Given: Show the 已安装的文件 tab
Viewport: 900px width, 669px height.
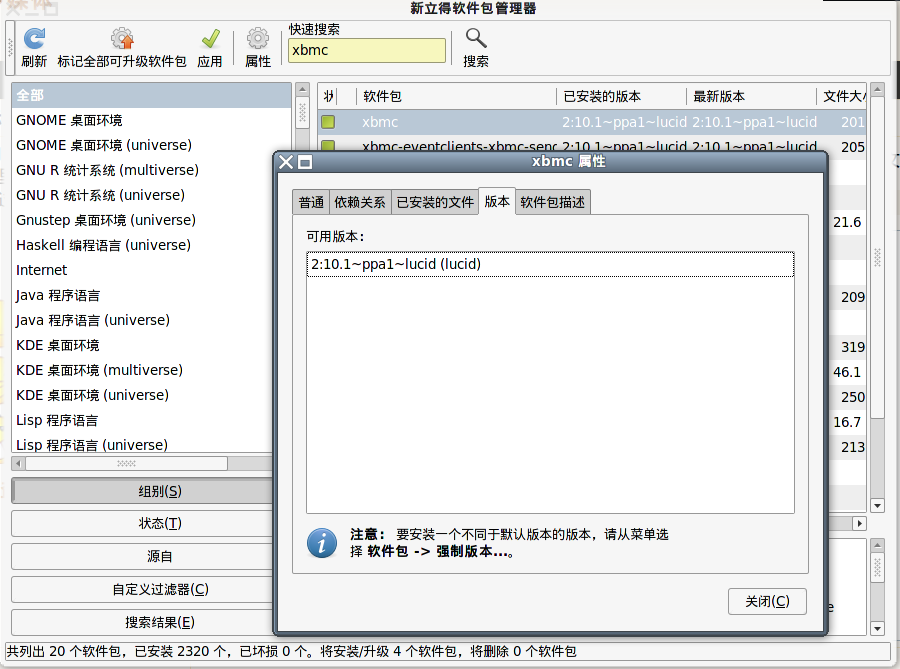Looking at the screenshot, I should [x=435, y=202].
